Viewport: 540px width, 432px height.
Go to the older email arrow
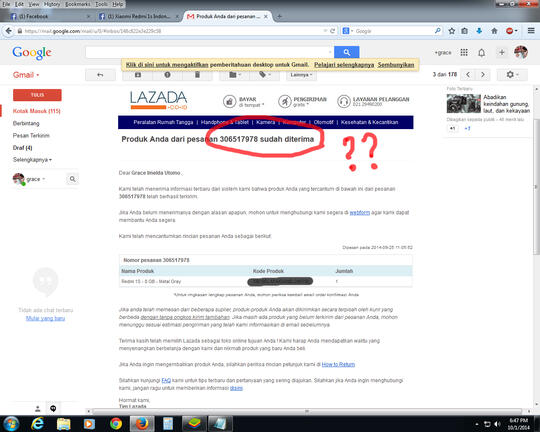[x=483, y=74]
